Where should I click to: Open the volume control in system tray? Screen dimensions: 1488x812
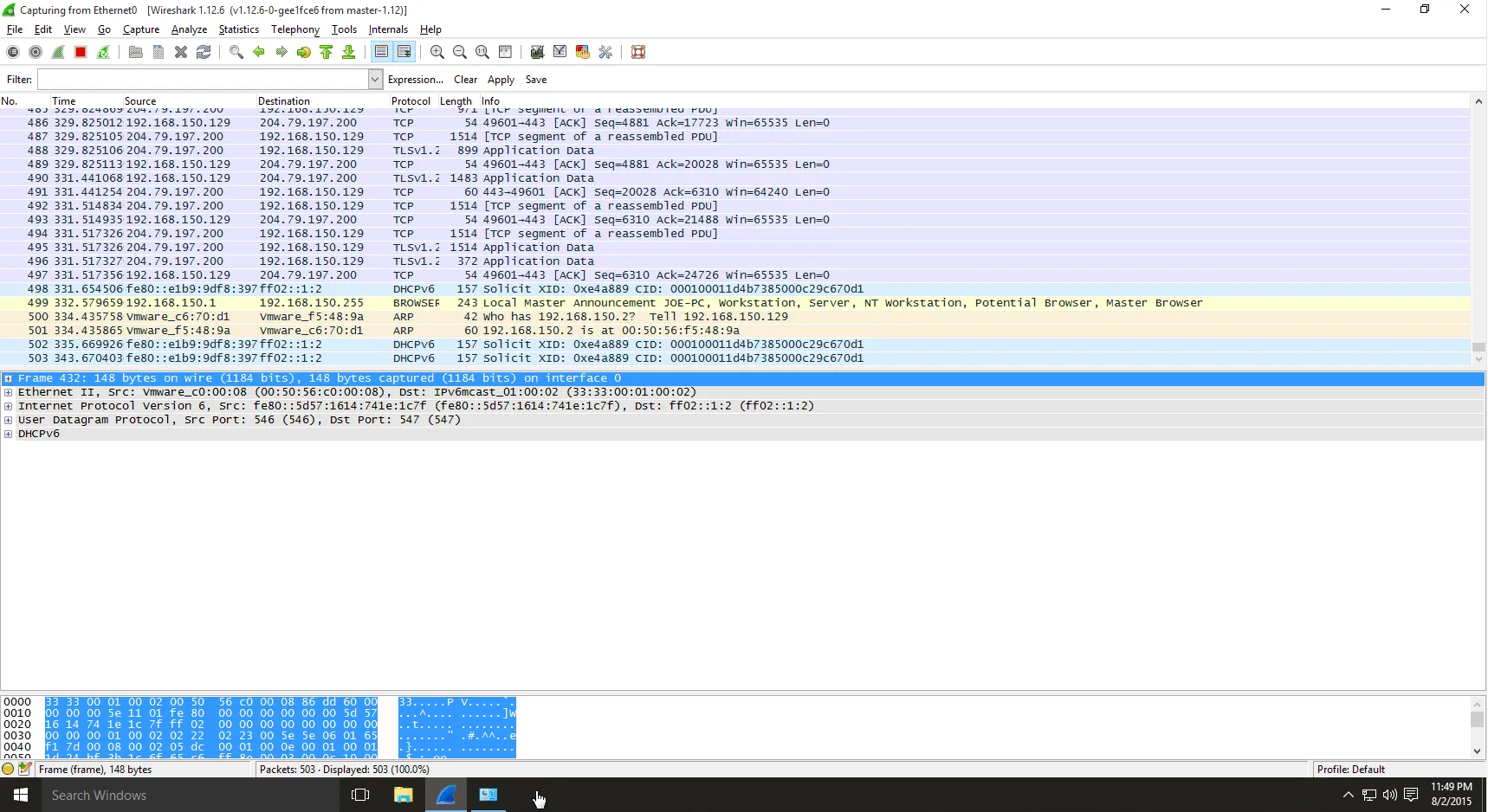pos(1389,795)
